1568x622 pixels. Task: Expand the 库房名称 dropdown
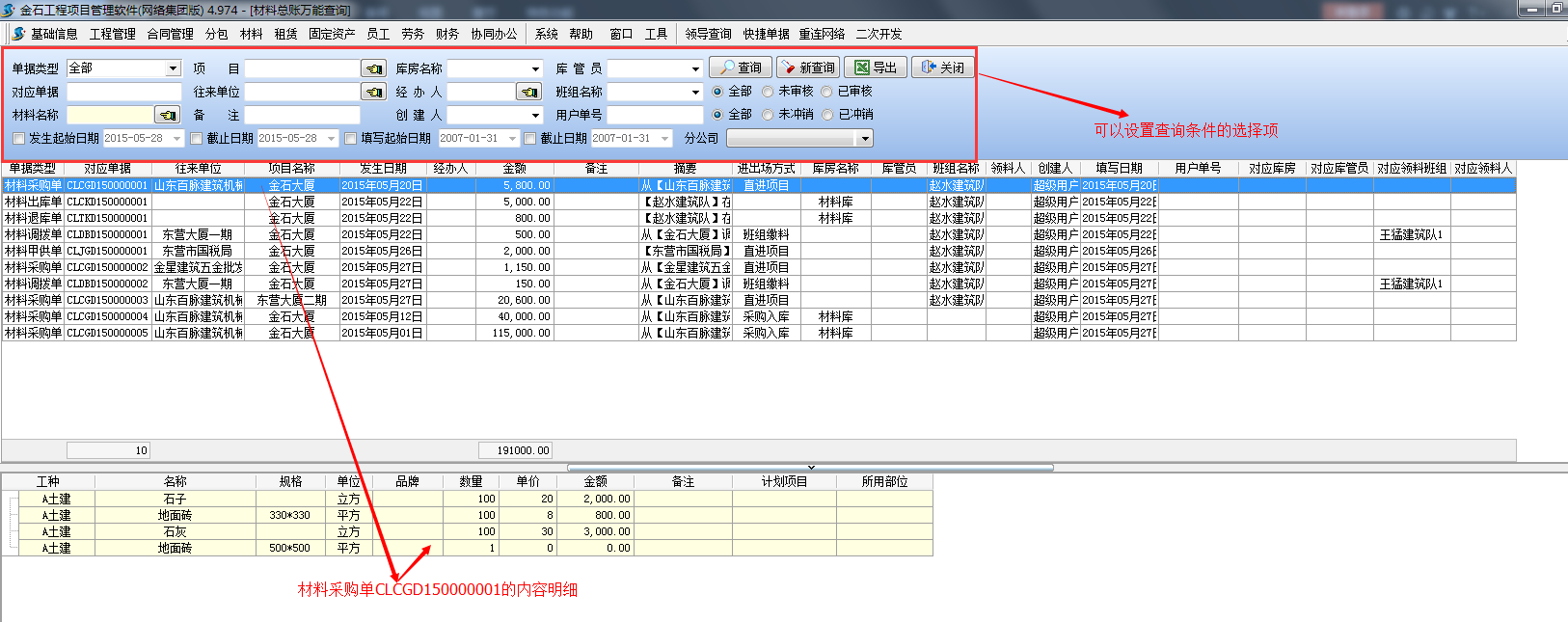point(535,68)
